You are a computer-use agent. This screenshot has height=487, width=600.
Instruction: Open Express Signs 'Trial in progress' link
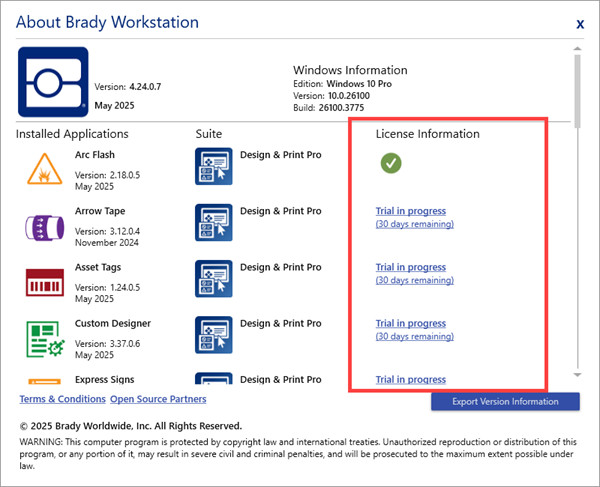click(411, 380)
